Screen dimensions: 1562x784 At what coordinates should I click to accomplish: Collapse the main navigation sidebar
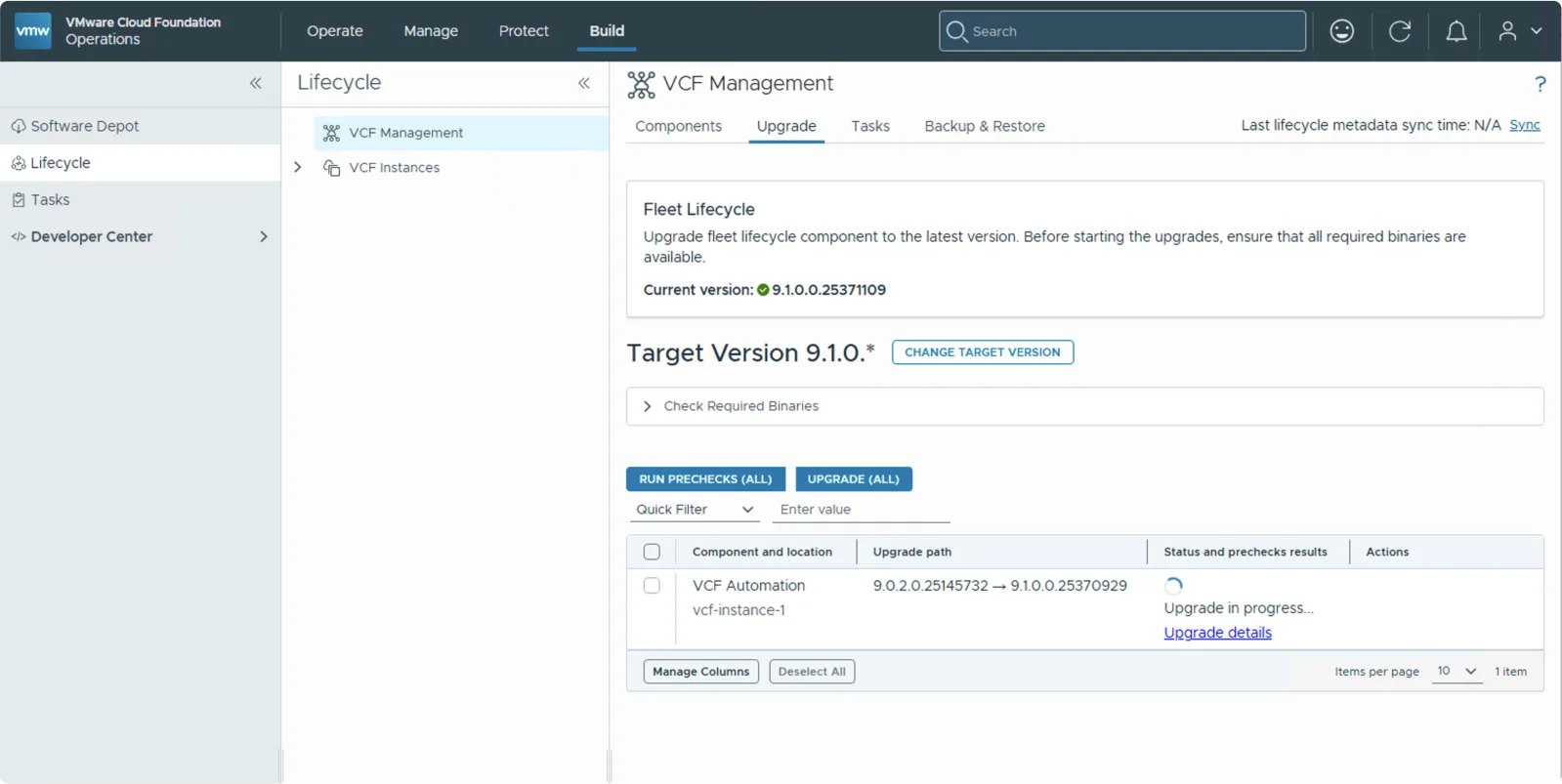tap(256, 83)
